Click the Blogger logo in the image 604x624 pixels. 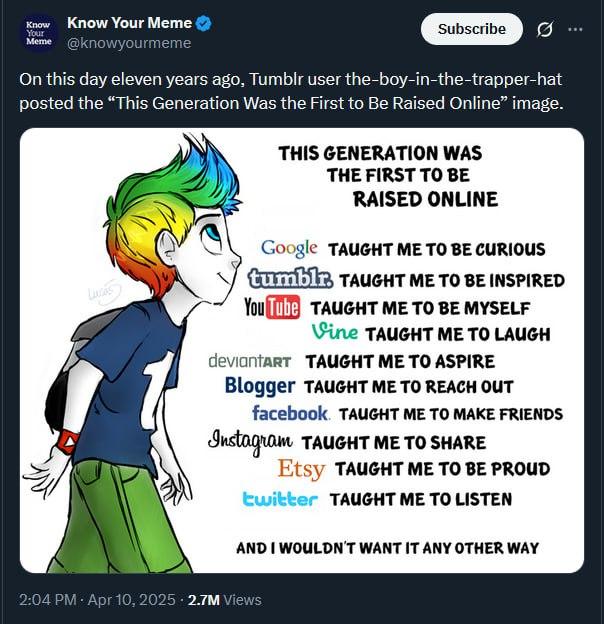259,386
